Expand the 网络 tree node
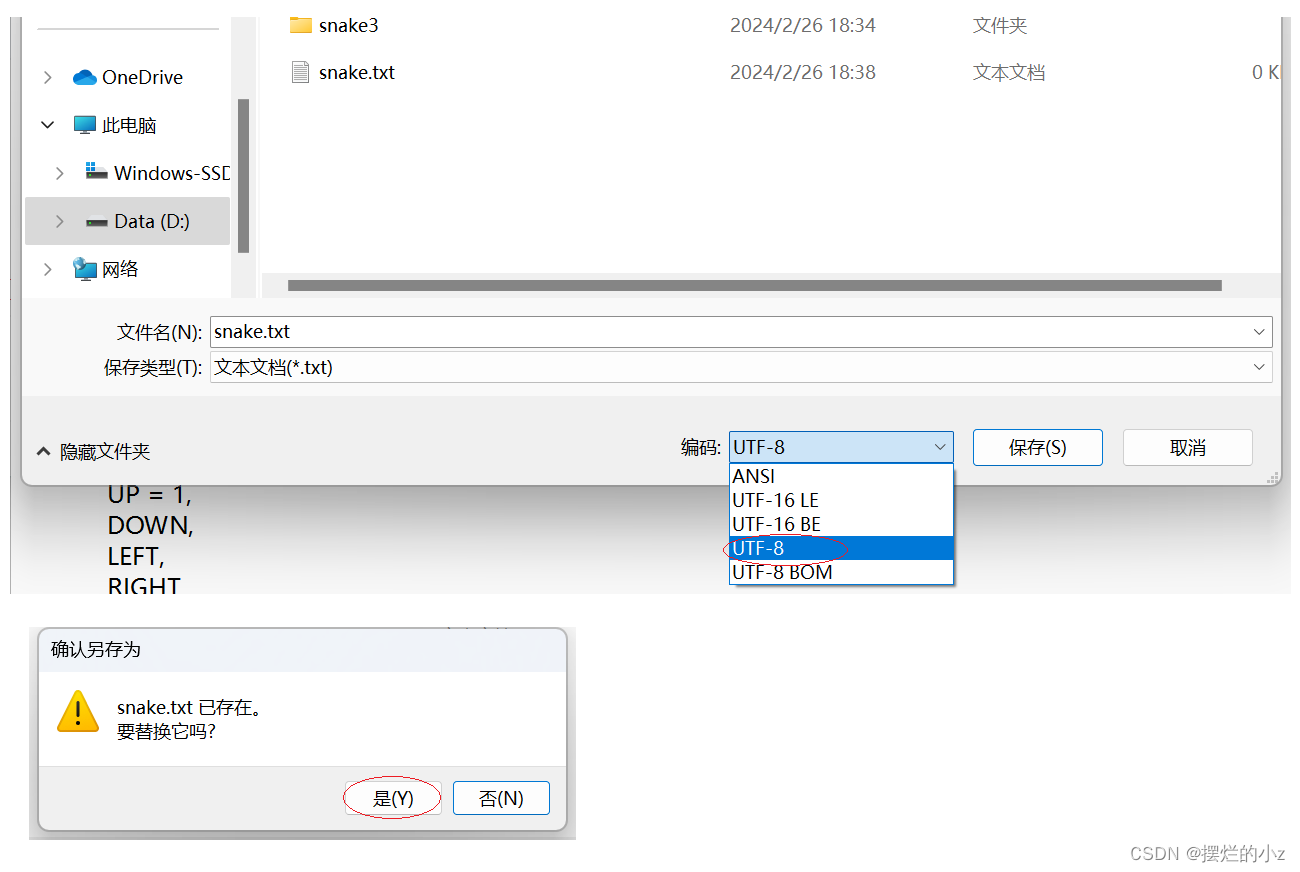The width and height of the screenshot is (1300, 872). point(47,269)
